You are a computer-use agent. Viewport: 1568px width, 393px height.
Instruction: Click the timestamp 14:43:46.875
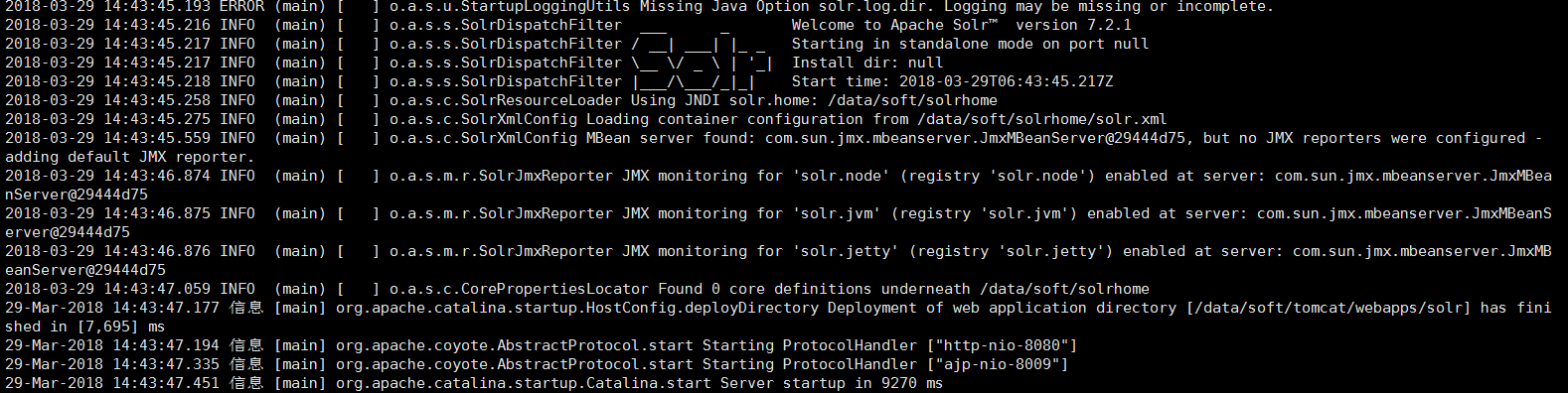coord(157,213)
